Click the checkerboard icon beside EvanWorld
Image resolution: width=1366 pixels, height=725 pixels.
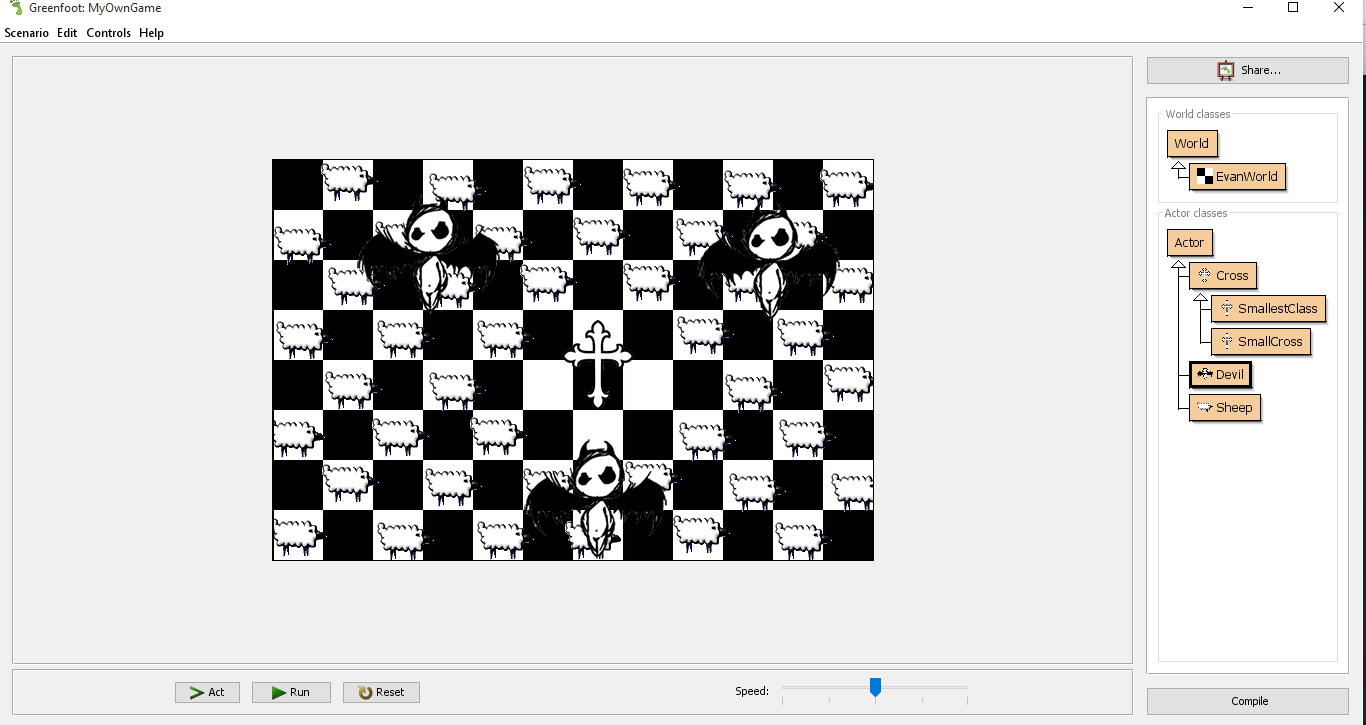[1204, 176]
